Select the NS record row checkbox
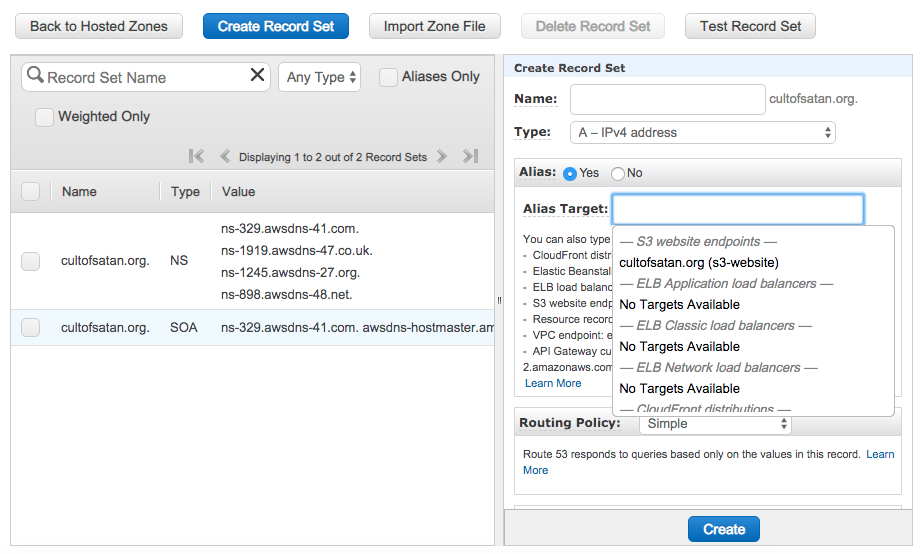This screenshot has width=922, height=554. [x=31, y=261]
